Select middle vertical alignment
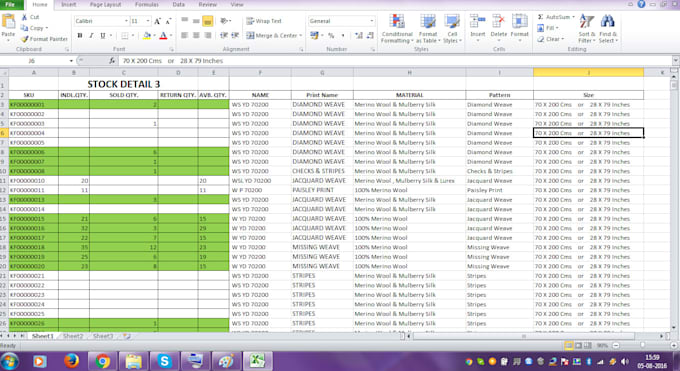The width and height of the screenshot is (680, 371). point(196,21)
